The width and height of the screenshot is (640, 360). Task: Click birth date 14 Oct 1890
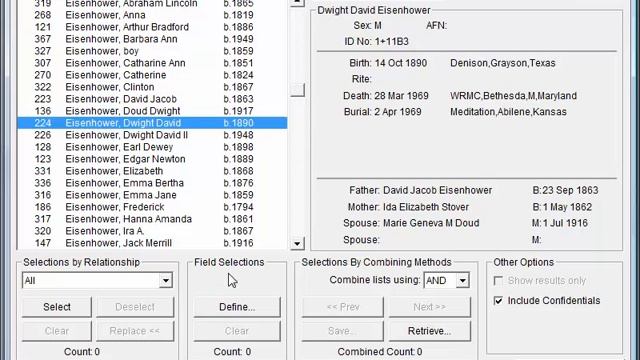401,63
